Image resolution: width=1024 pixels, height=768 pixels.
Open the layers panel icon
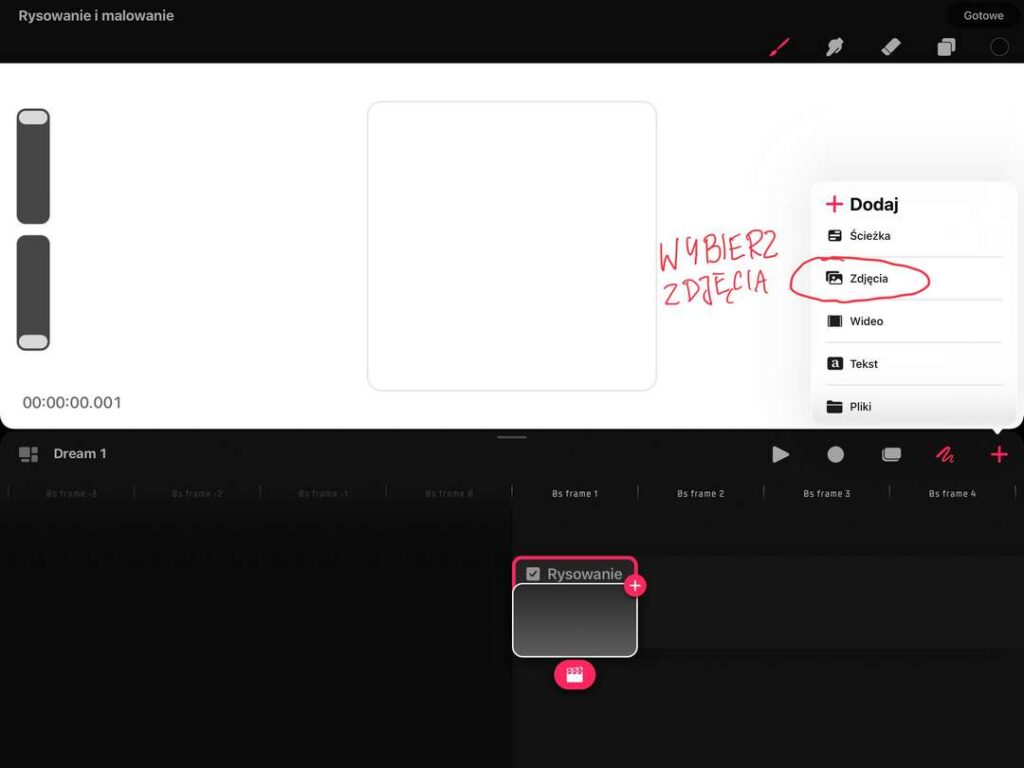[946, 47]
